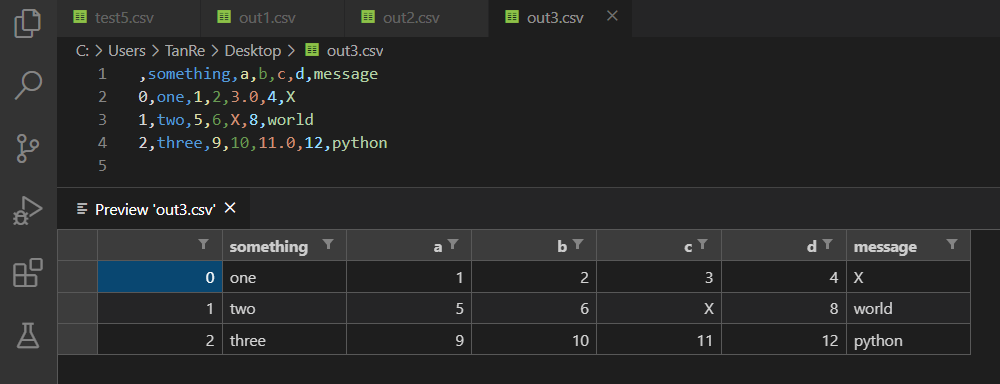The image size is (1000, 384).
Task: Open the Testing flask icon
Action: [27, 335]
